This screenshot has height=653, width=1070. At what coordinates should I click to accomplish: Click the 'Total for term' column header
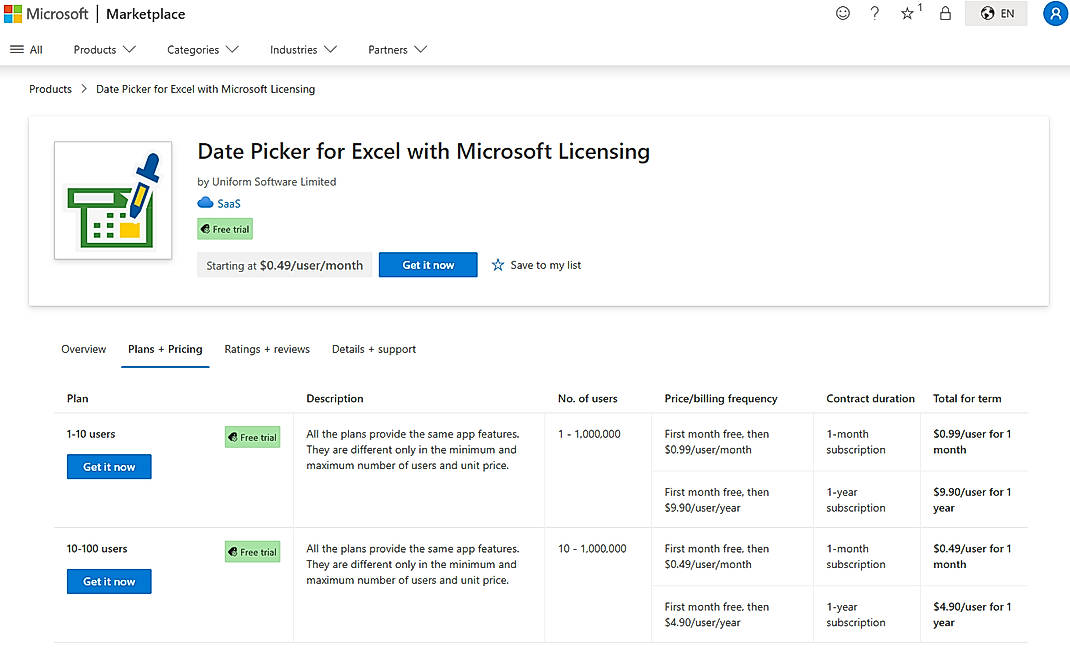pos(967,398)
